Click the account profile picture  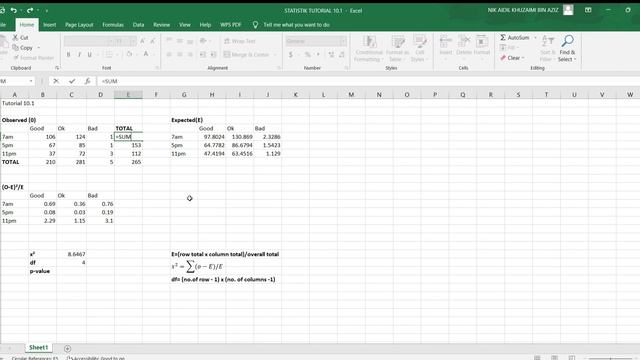point(568,10)
